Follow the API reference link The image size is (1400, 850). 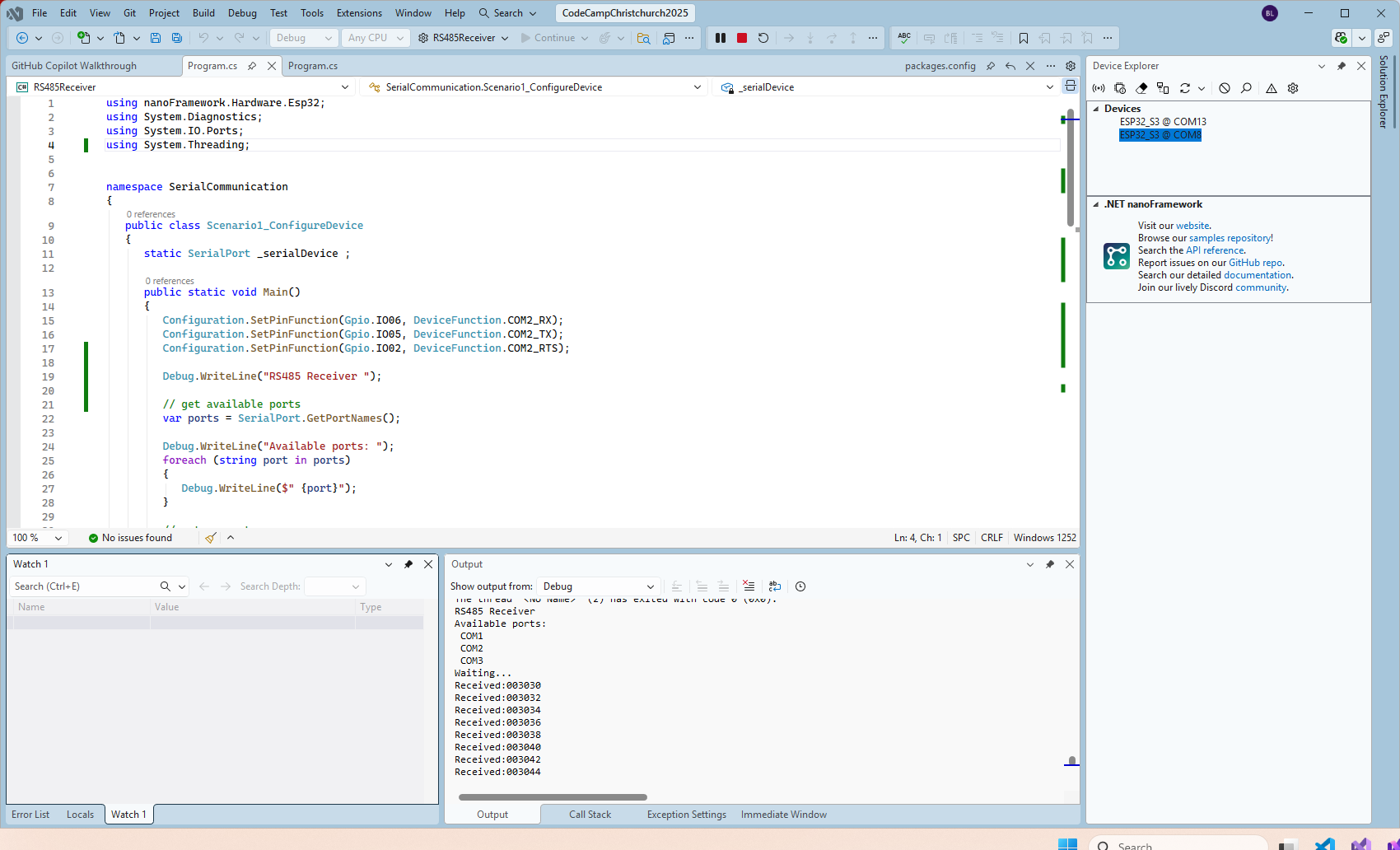tap(1215, 250)
